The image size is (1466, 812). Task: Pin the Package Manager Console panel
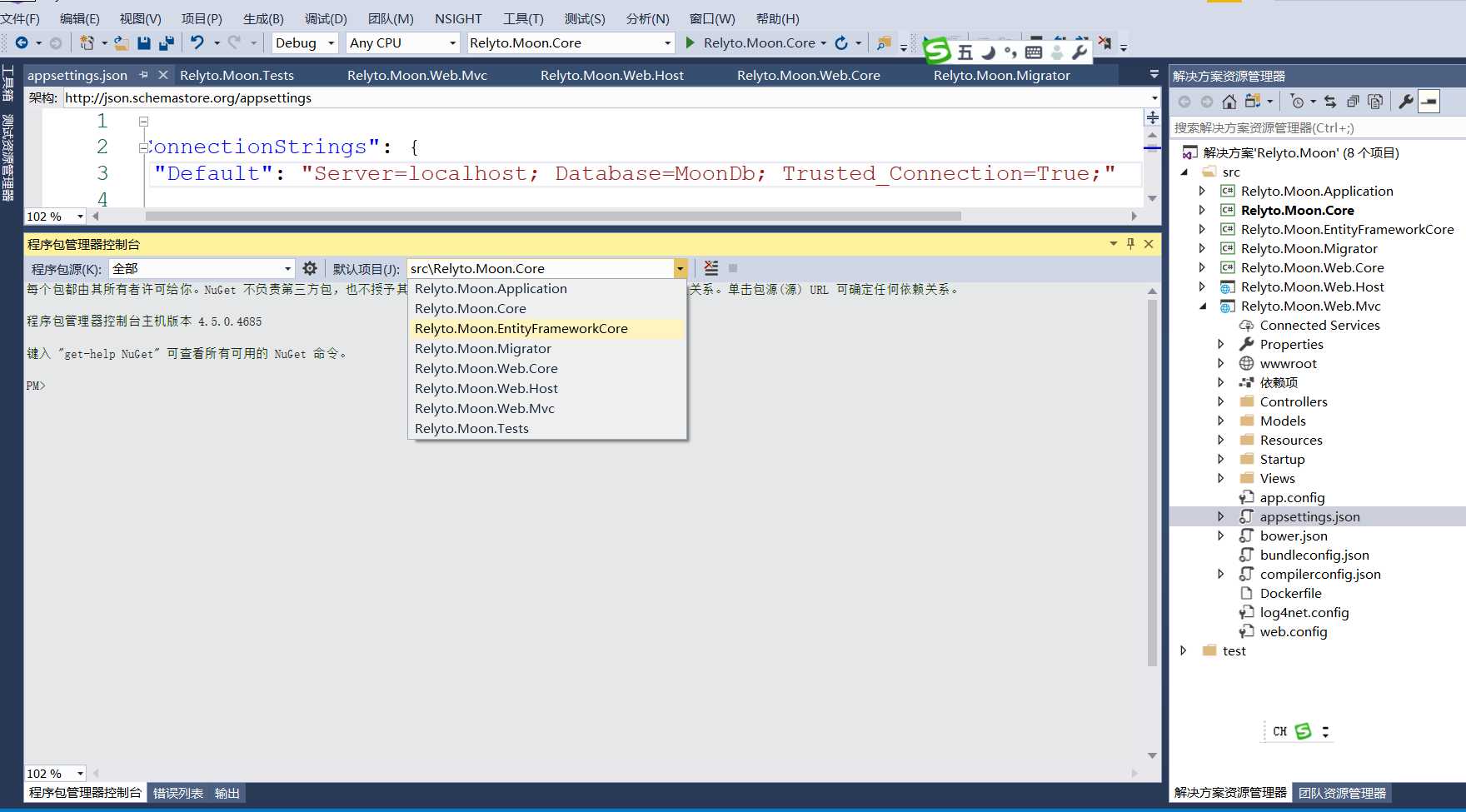pos(1130,243)
